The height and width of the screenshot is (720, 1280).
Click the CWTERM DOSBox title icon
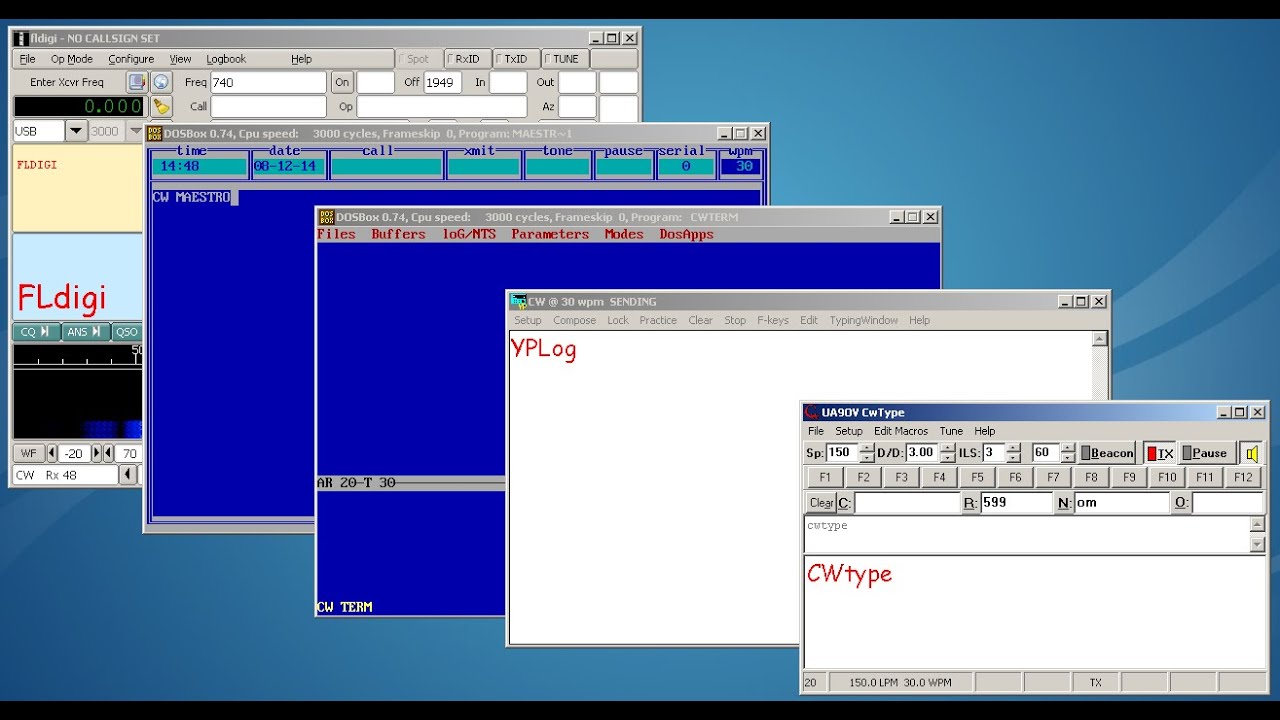[326, 217]
